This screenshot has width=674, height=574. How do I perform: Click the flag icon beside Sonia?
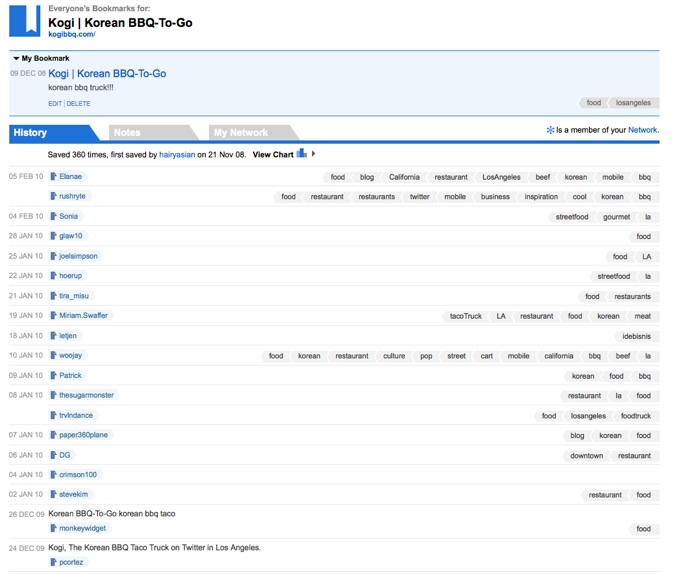tap(54, 216)
